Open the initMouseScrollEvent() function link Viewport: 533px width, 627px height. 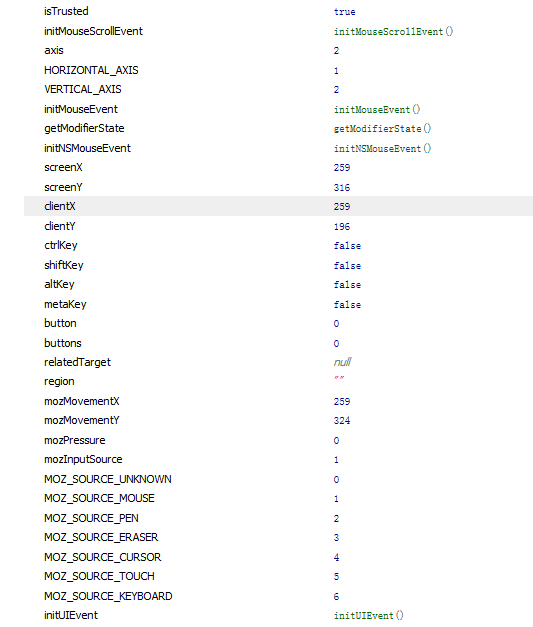coord(393,32)
